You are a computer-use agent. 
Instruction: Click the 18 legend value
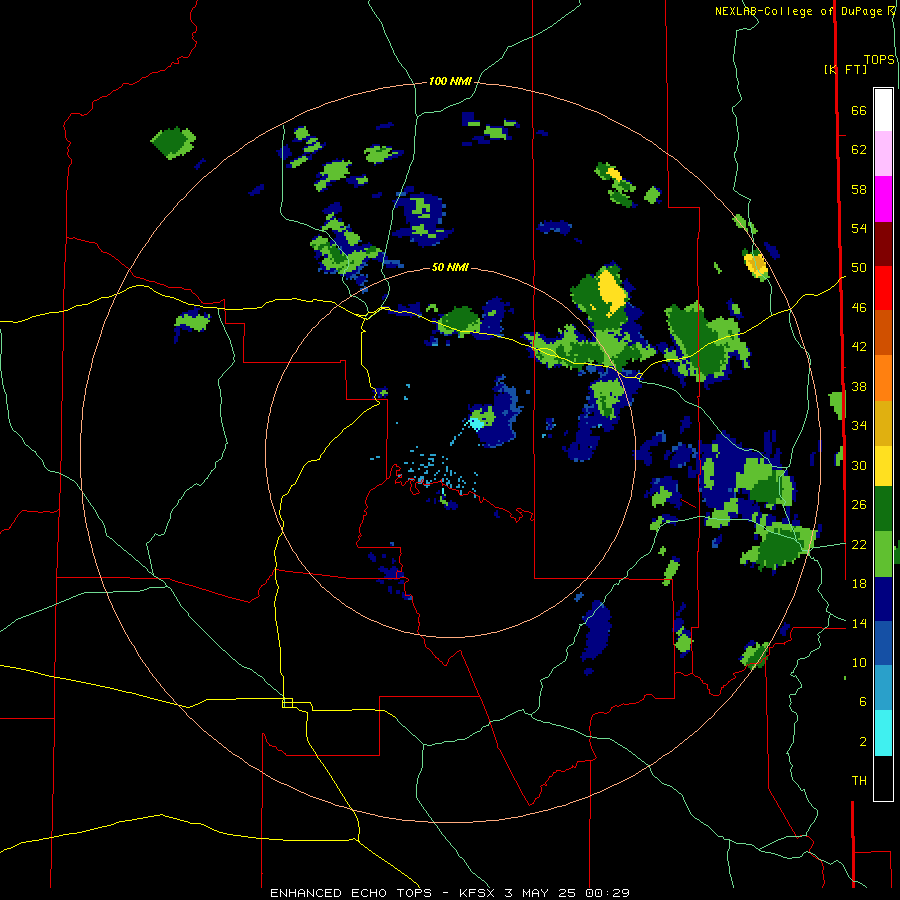tap(859, 584)
